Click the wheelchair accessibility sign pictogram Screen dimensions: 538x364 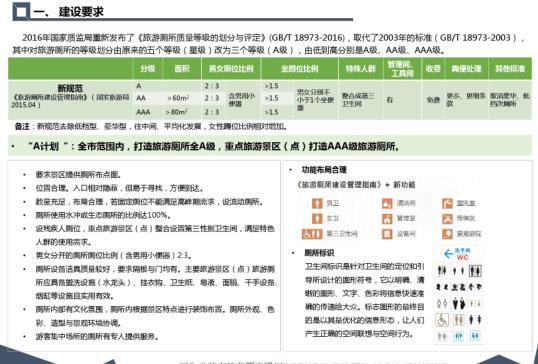pyautogui.click(x=442, y=320)
